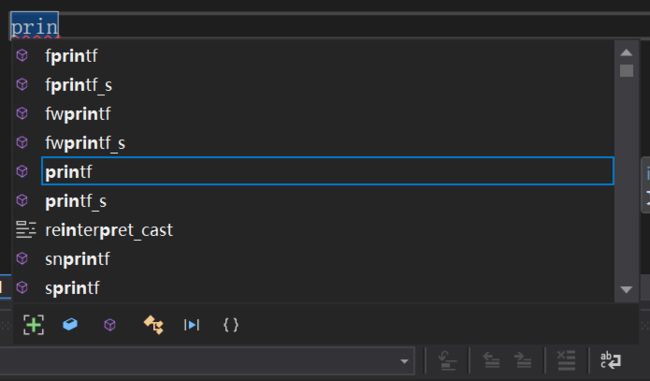Open the bottom toolbar combo box dropdown arrow
Screen dimensions: 650x381
(x=404, y=362)
